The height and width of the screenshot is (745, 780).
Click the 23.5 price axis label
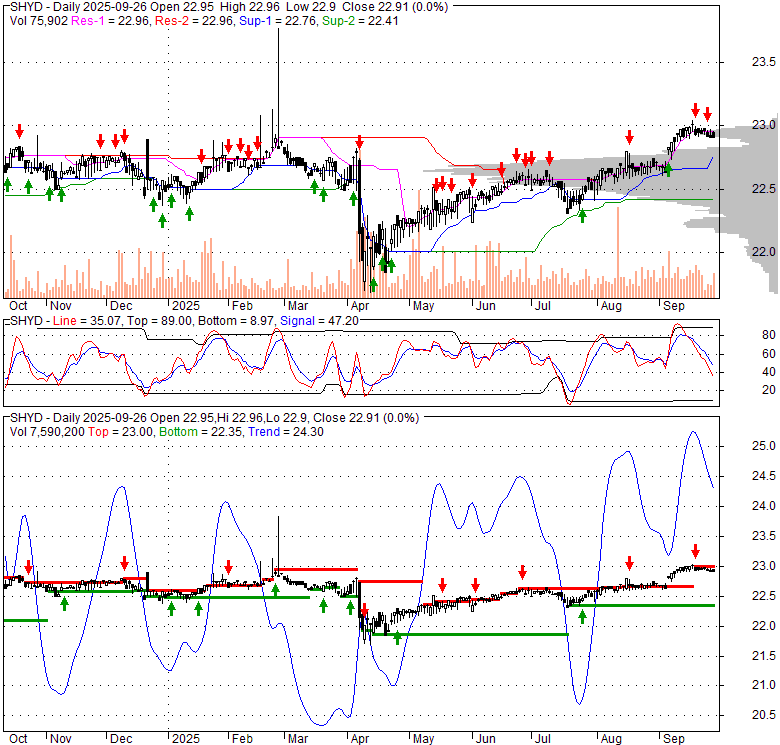(763, 62)
